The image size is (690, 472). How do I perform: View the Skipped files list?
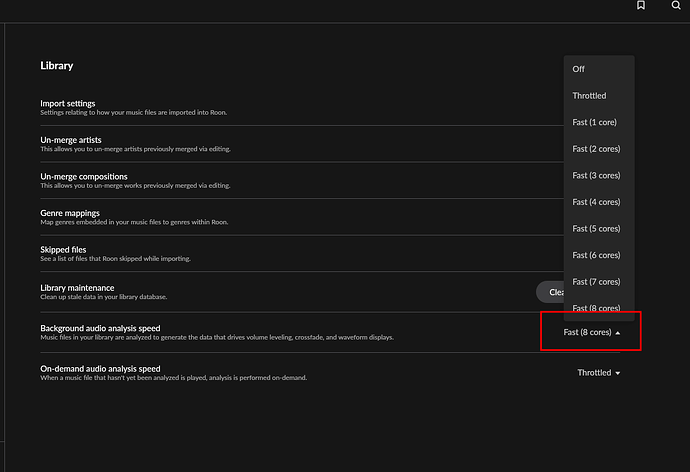pyautogui.click(x=64, y=249)
